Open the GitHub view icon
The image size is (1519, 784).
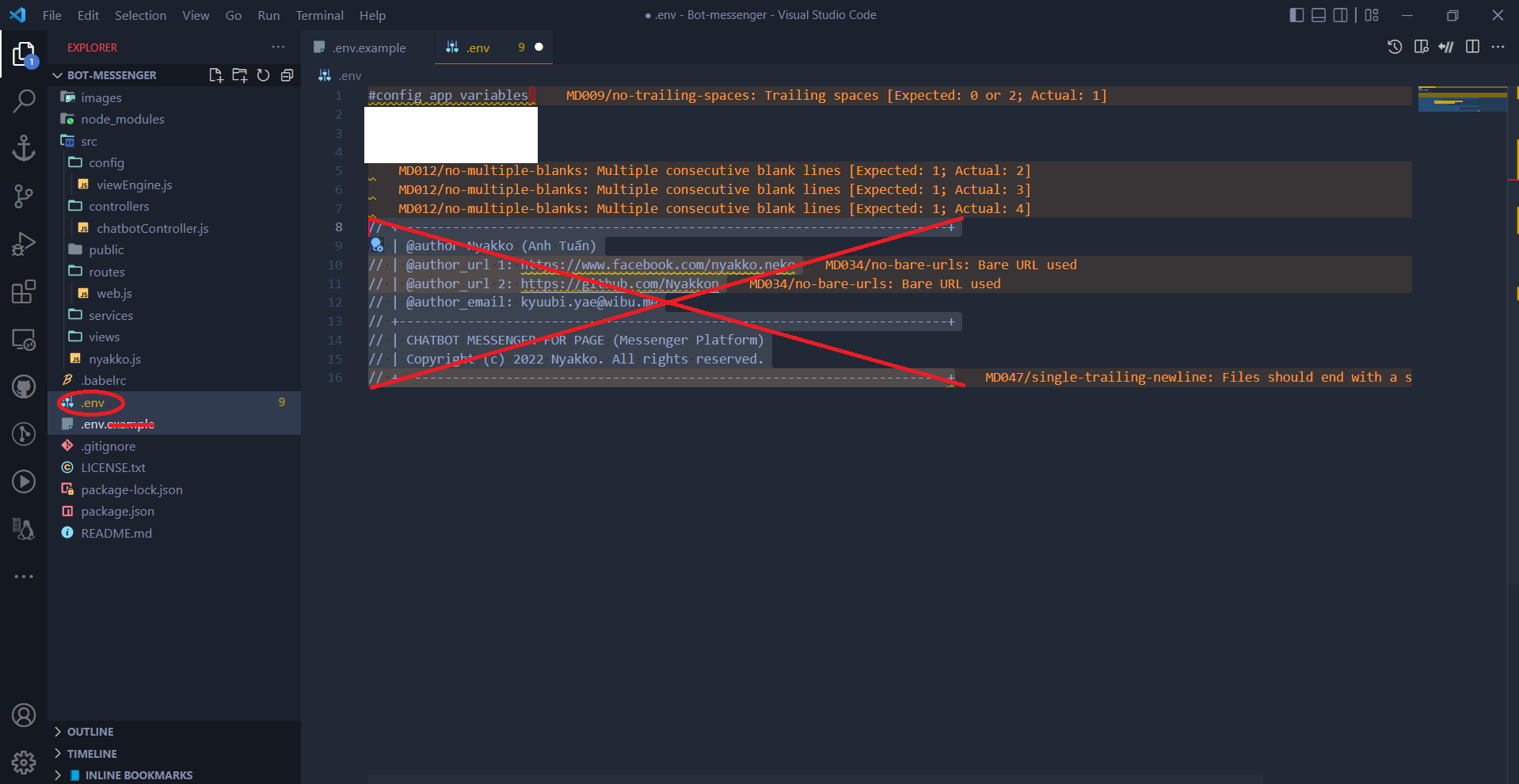point(24,386)
